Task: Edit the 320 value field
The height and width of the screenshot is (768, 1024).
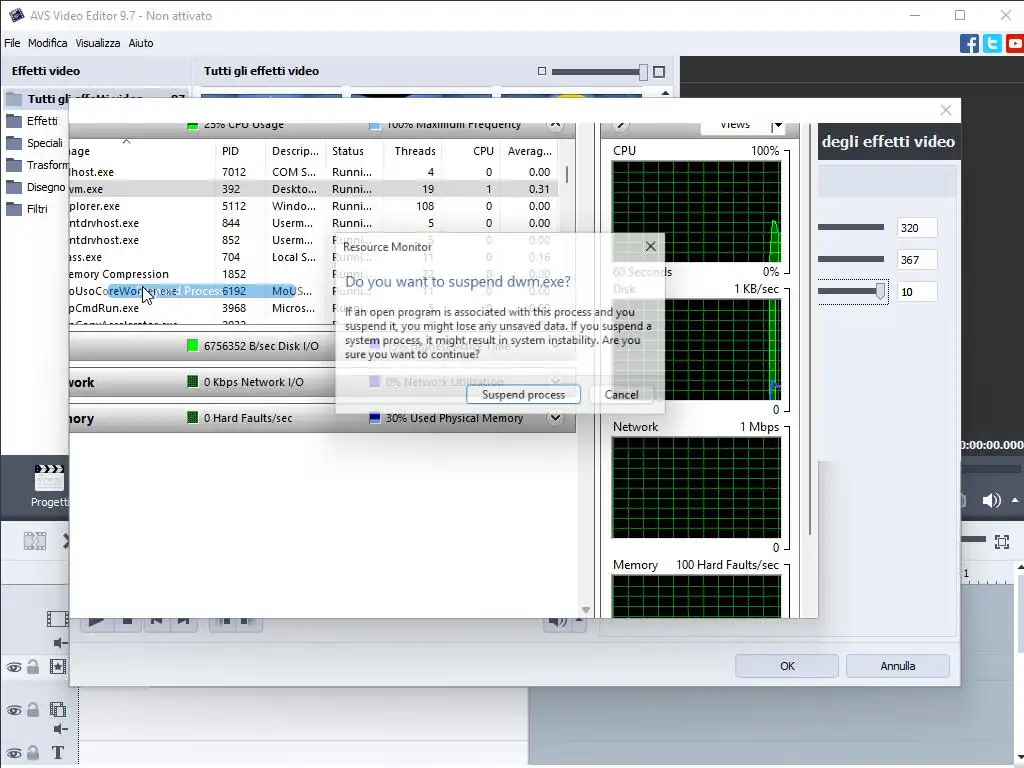Action: 917,228
